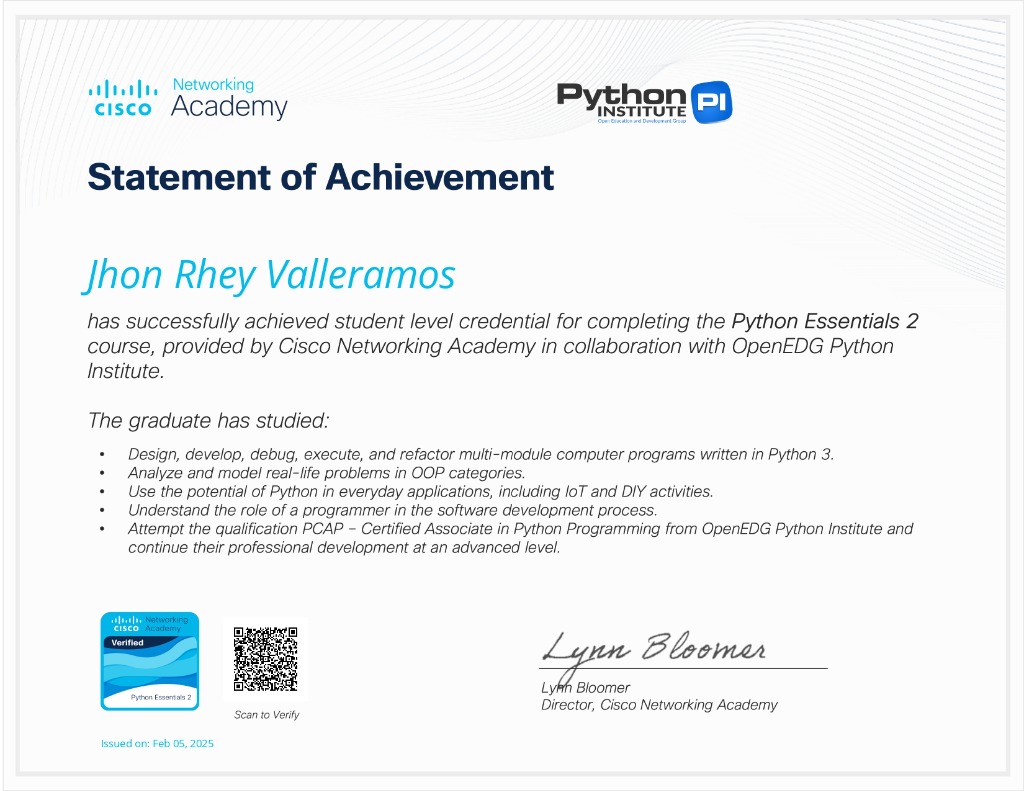The width and height of the screenshot is (1024, 791).
Task: Click the QR code to verify
Action: tap(265, 659)
